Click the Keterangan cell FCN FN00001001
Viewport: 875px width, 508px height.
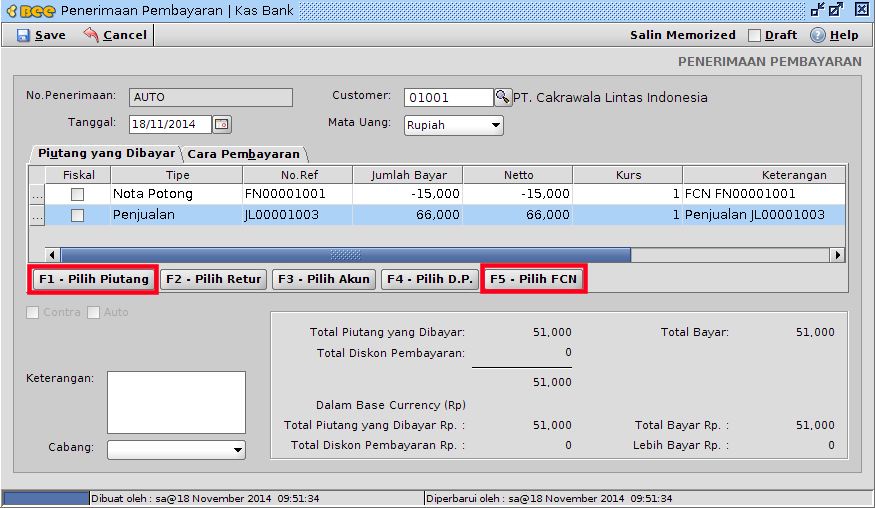pyautogui.click(x=765, y=194)
